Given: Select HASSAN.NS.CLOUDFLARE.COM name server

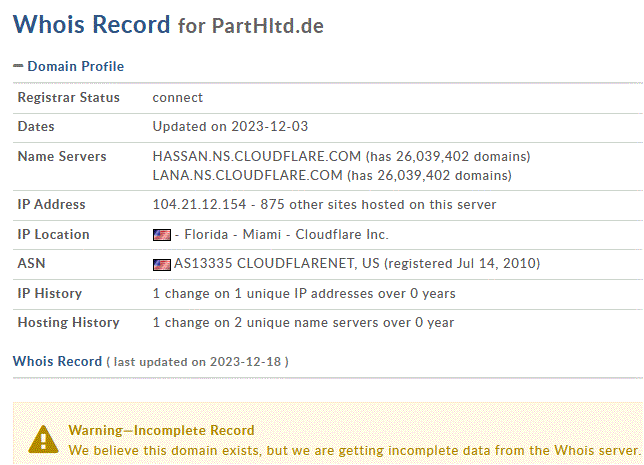Looking at the screenshot, I should click(x=257, y=156).
